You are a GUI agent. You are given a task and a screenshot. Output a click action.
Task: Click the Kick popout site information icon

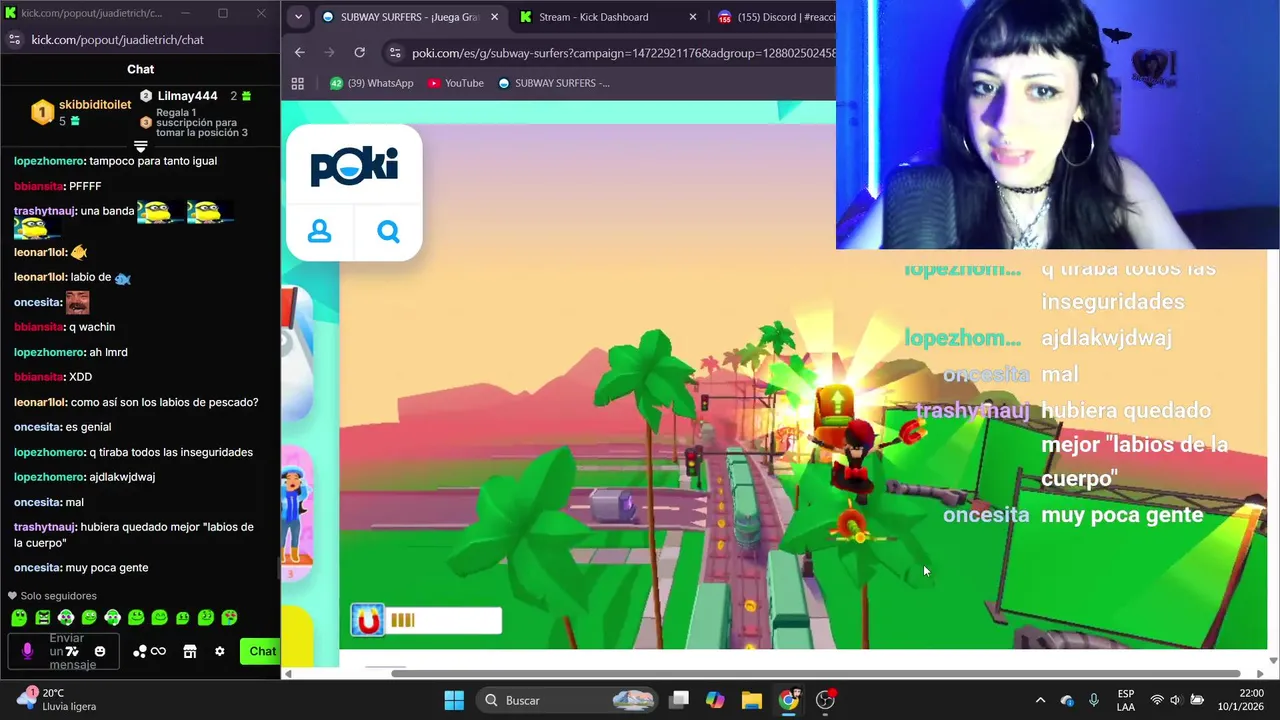point(14,40)
